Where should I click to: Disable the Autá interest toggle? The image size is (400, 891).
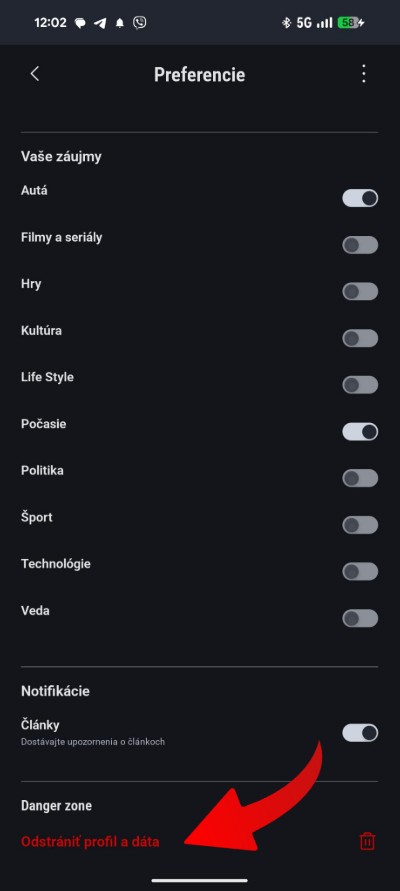pos(360,198)
